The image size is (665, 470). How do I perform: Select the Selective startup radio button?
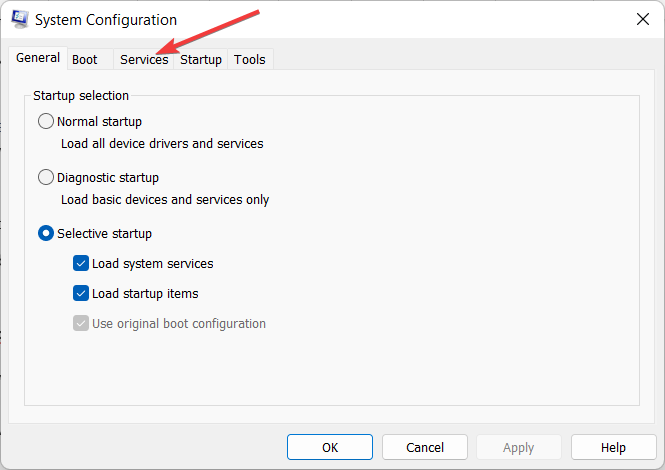[46, 233]
